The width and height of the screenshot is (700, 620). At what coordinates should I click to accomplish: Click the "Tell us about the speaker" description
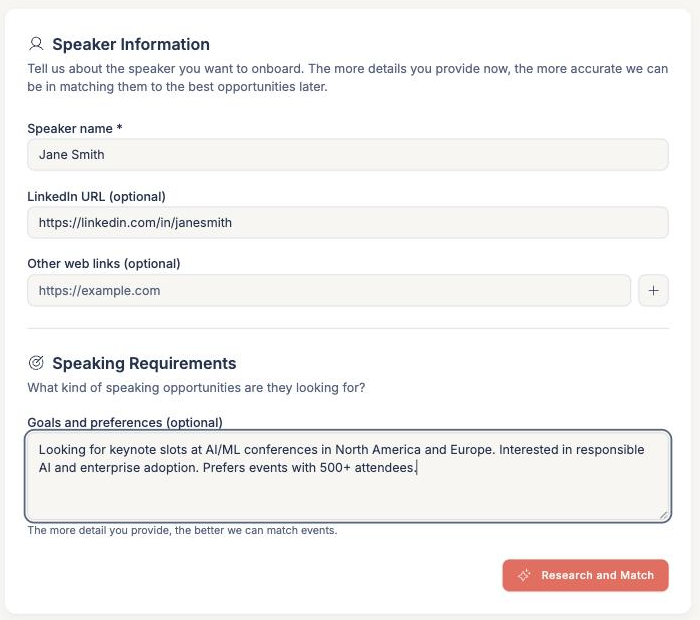(x=348, y=78)
